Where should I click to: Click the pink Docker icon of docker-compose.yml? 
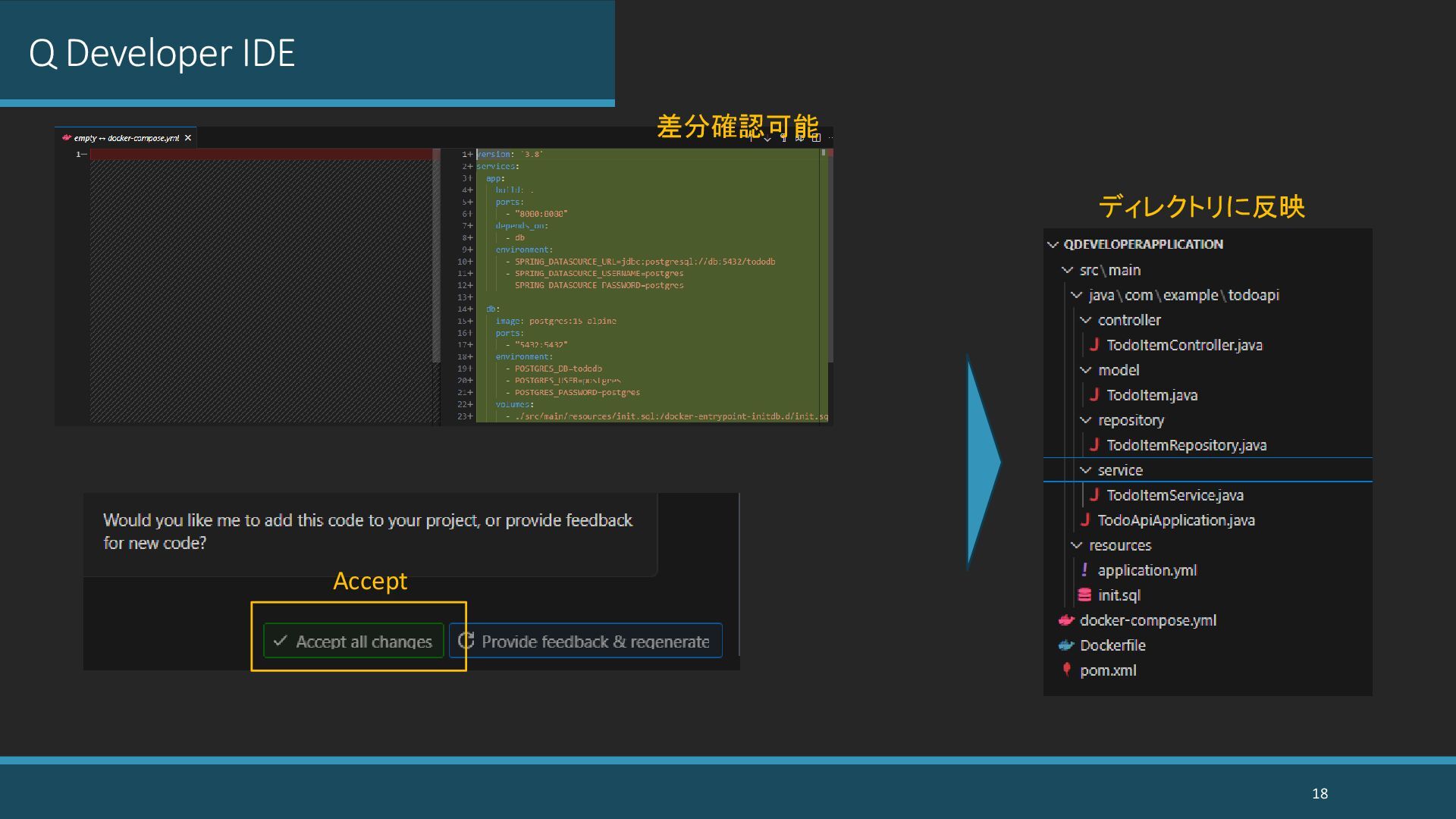click(x=1067, y=620)
